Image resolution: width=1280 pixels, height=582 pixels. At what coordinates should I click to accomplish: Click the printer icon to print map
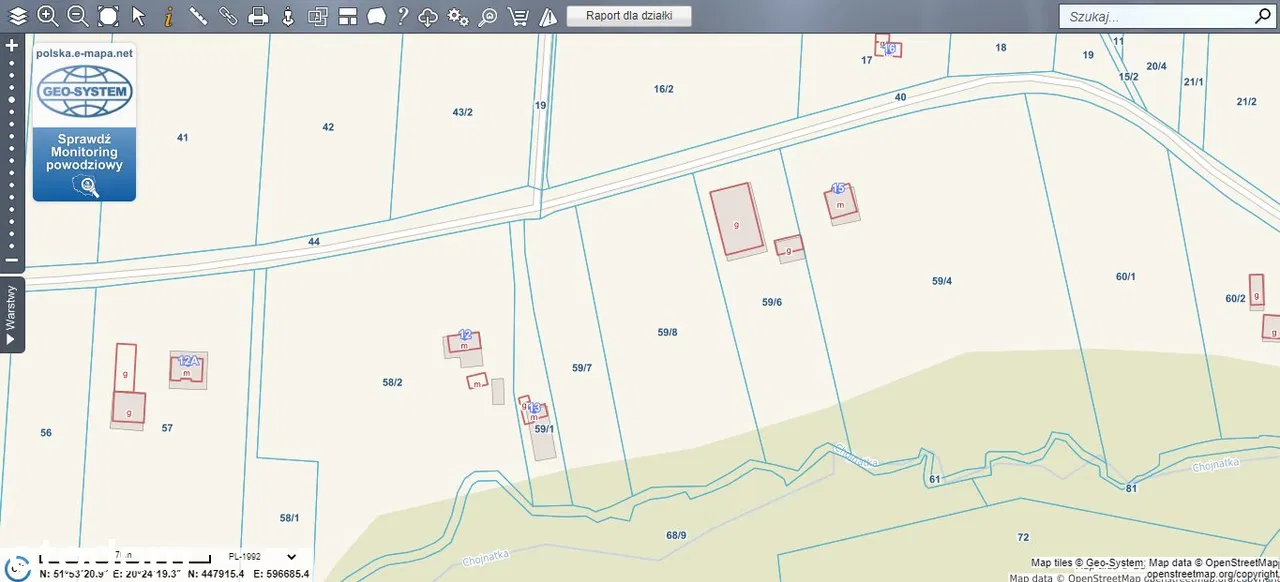[x=258, y=16]
